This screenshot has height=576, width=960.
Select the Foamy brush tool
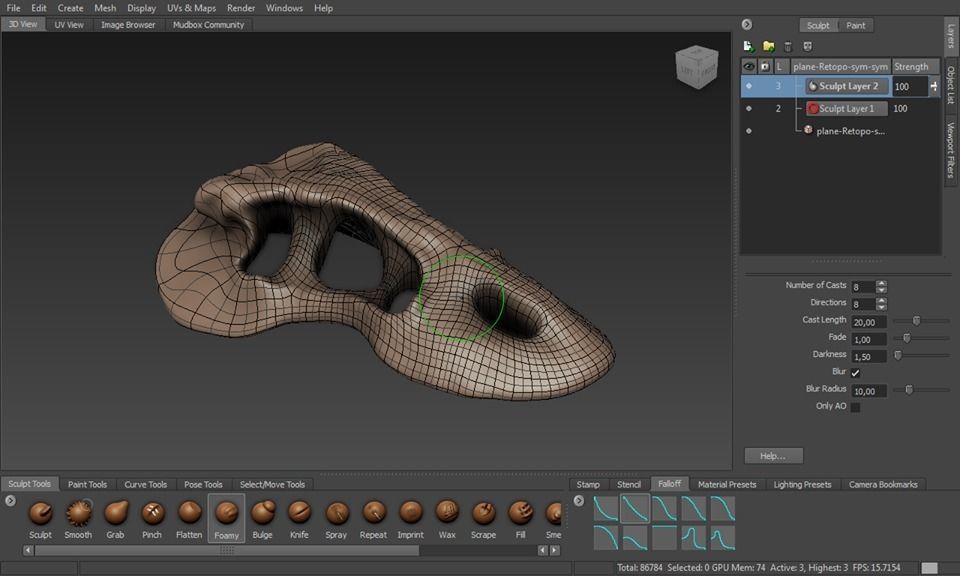pos(226,519)
